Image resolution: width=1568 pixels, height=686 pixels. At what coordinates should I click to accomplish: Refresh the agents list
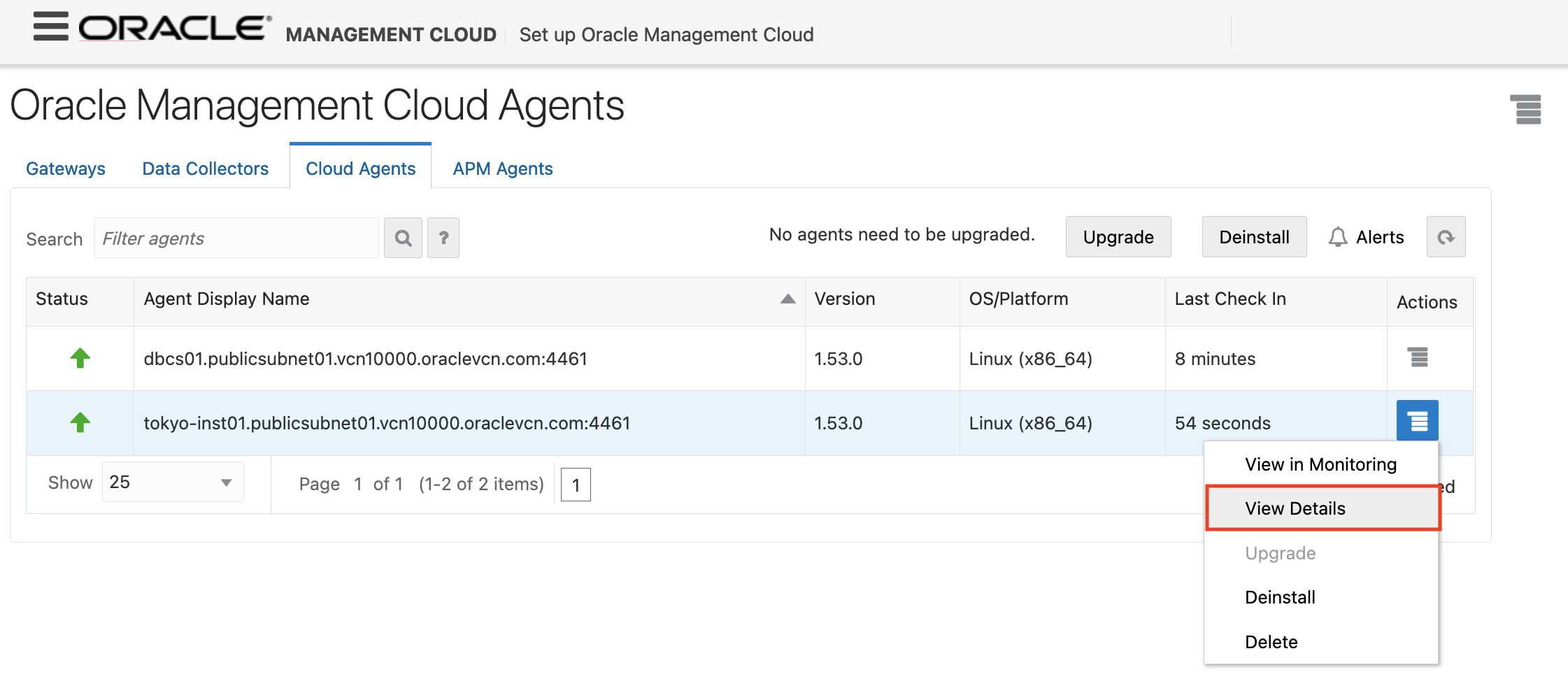click(1446, 236)
